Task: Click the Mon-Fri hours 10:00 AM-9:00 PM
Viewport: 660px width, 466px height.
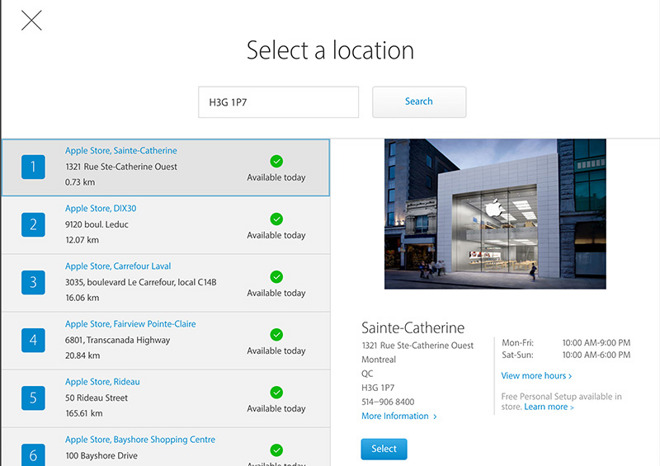Action: 596,343
